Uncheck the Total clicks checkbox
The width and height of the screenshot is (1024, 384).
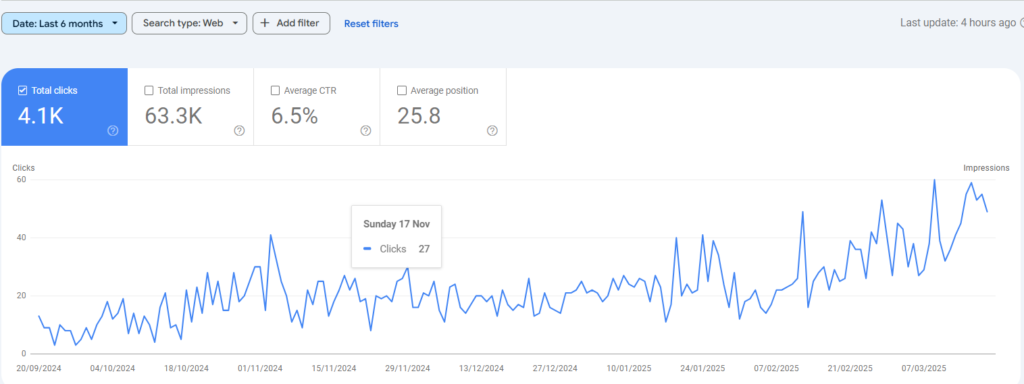pyautogui.click(x=22, y=91)
